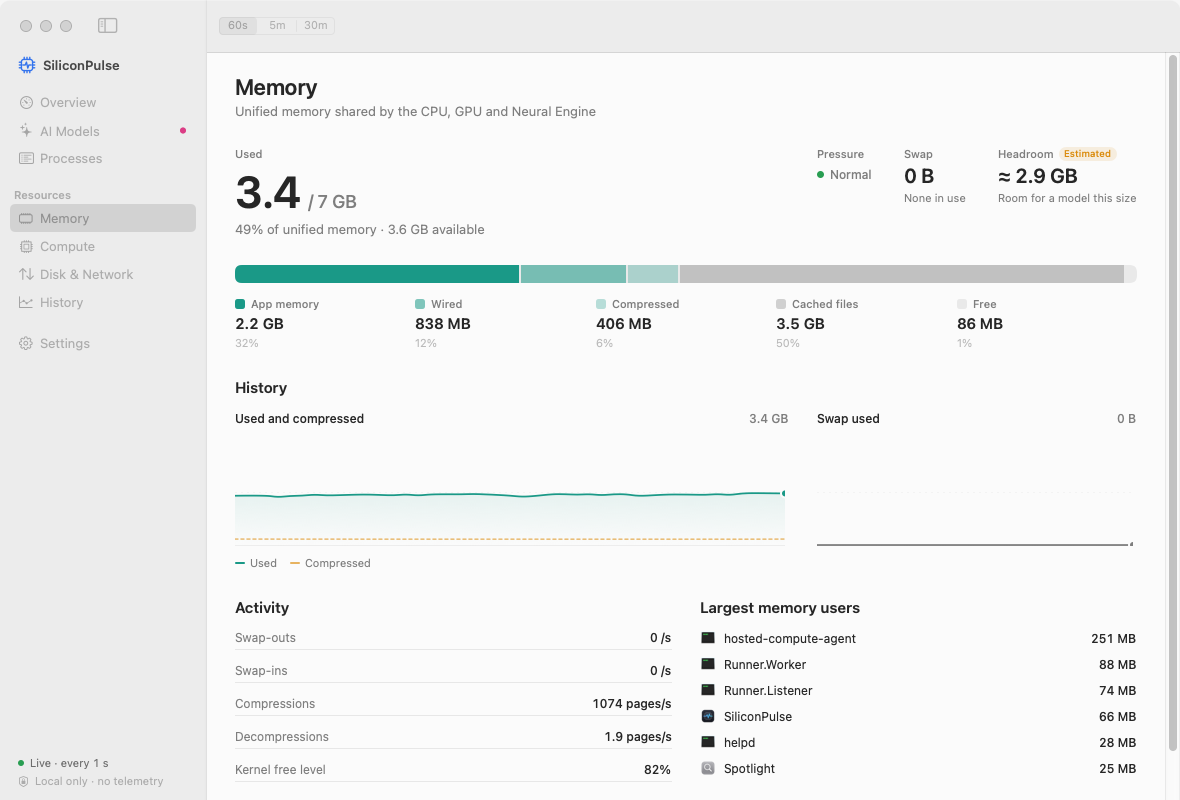
Task: Click the Swap-outs row label
Action: click(265, 637)
